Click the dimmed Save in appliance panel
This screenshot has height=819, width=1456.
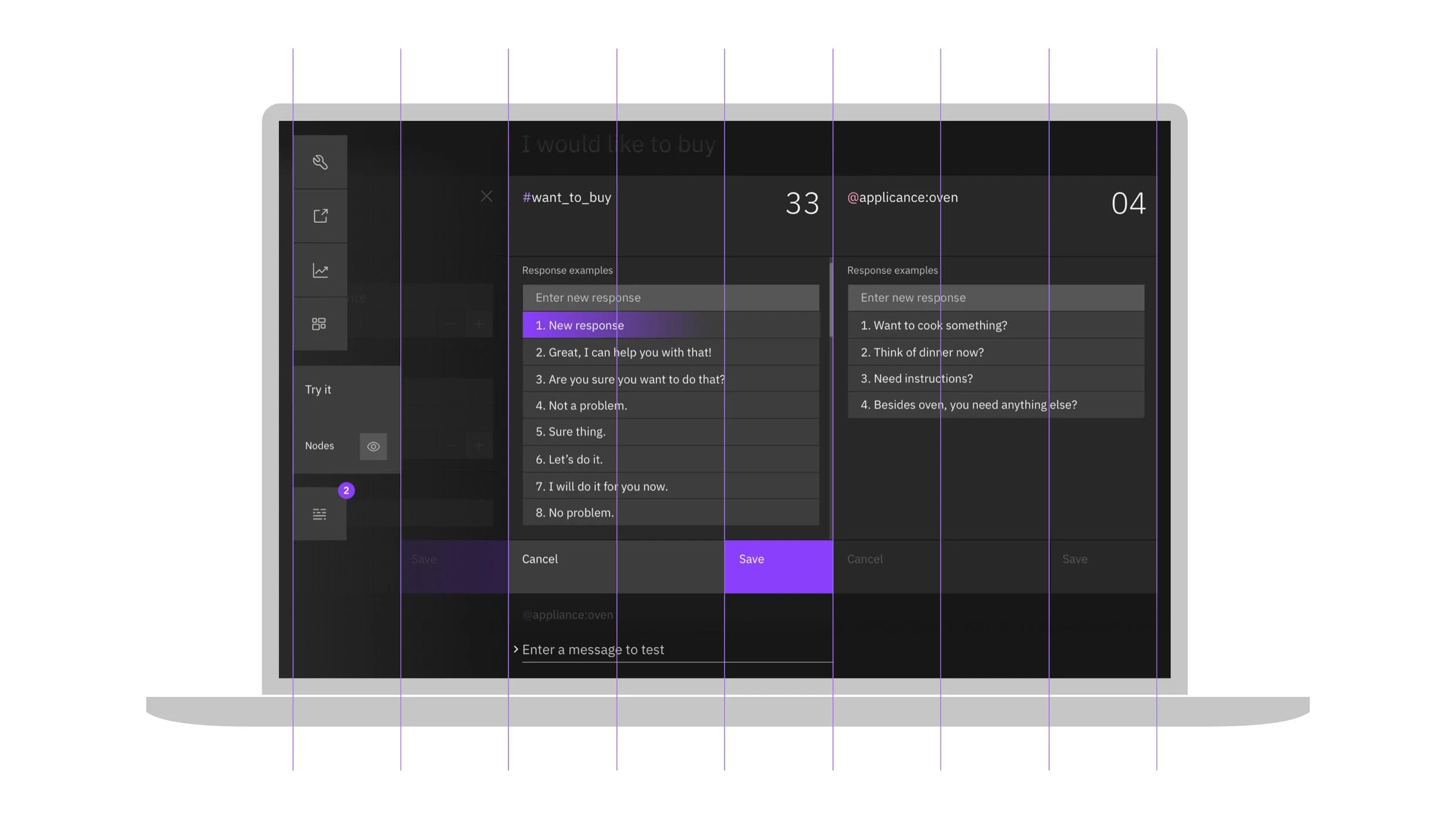[1074, 560]
